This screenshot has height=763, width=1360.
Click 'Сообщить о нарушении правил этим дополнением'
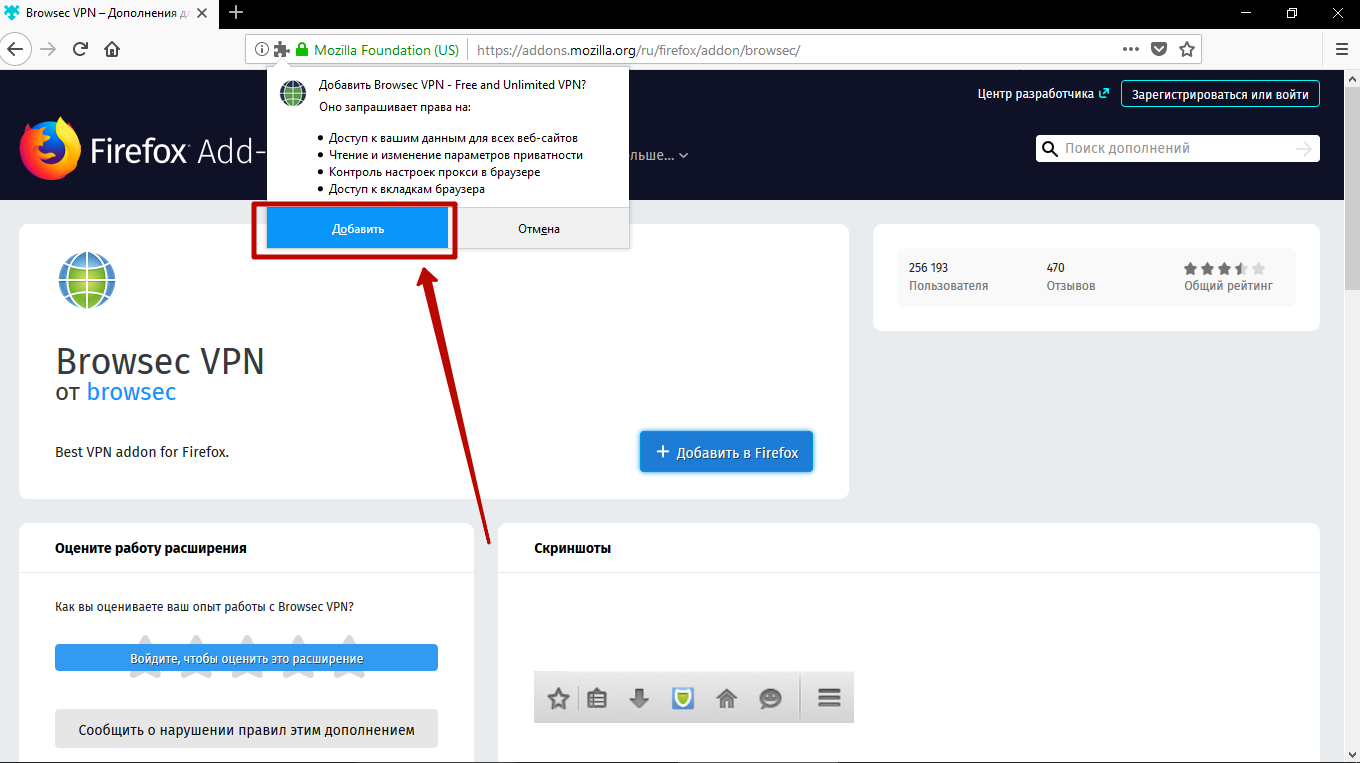coord(246,729)
